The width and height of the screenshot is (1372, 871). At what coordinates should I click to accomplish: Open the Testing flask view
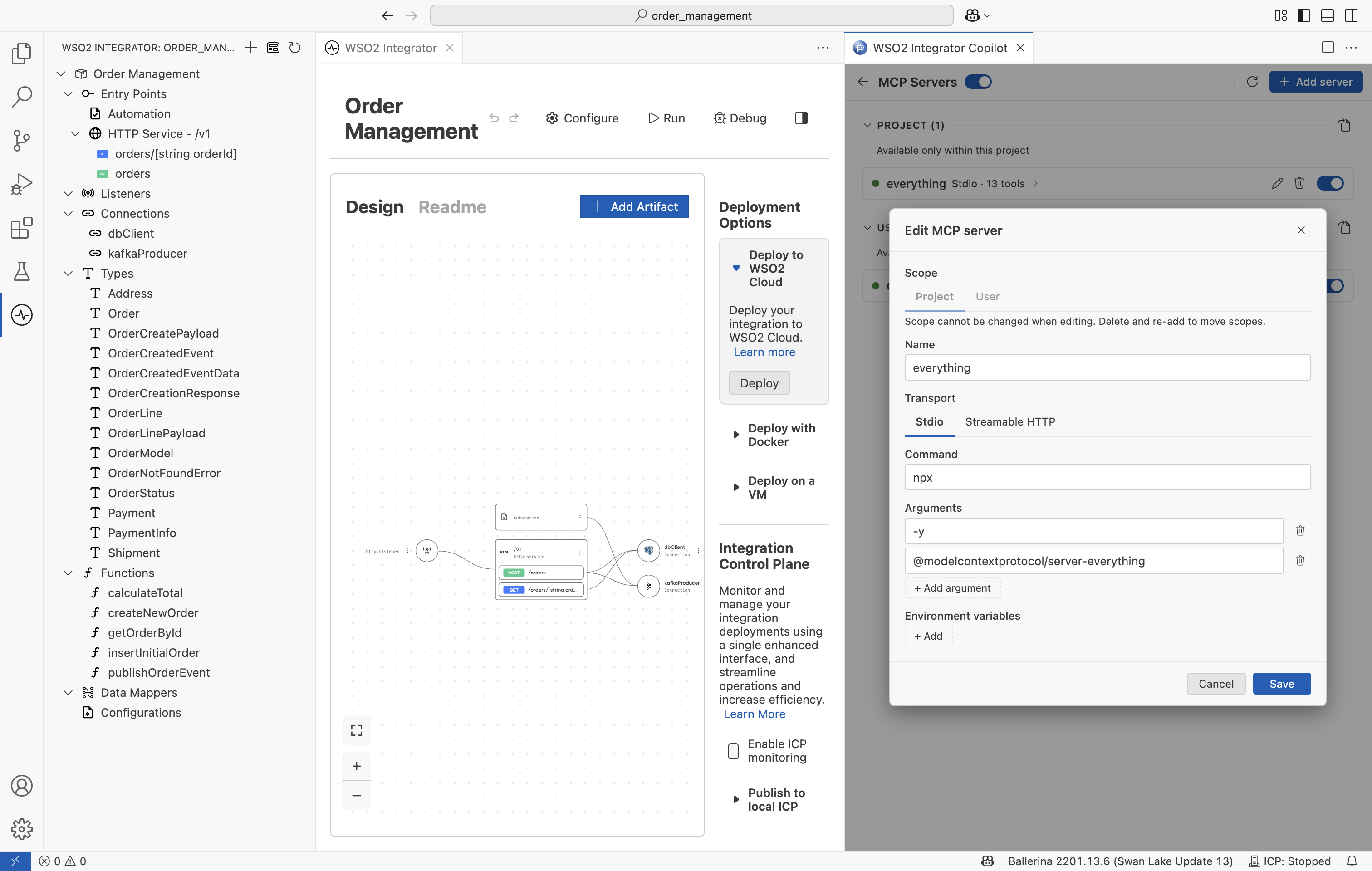click(22, 271)
